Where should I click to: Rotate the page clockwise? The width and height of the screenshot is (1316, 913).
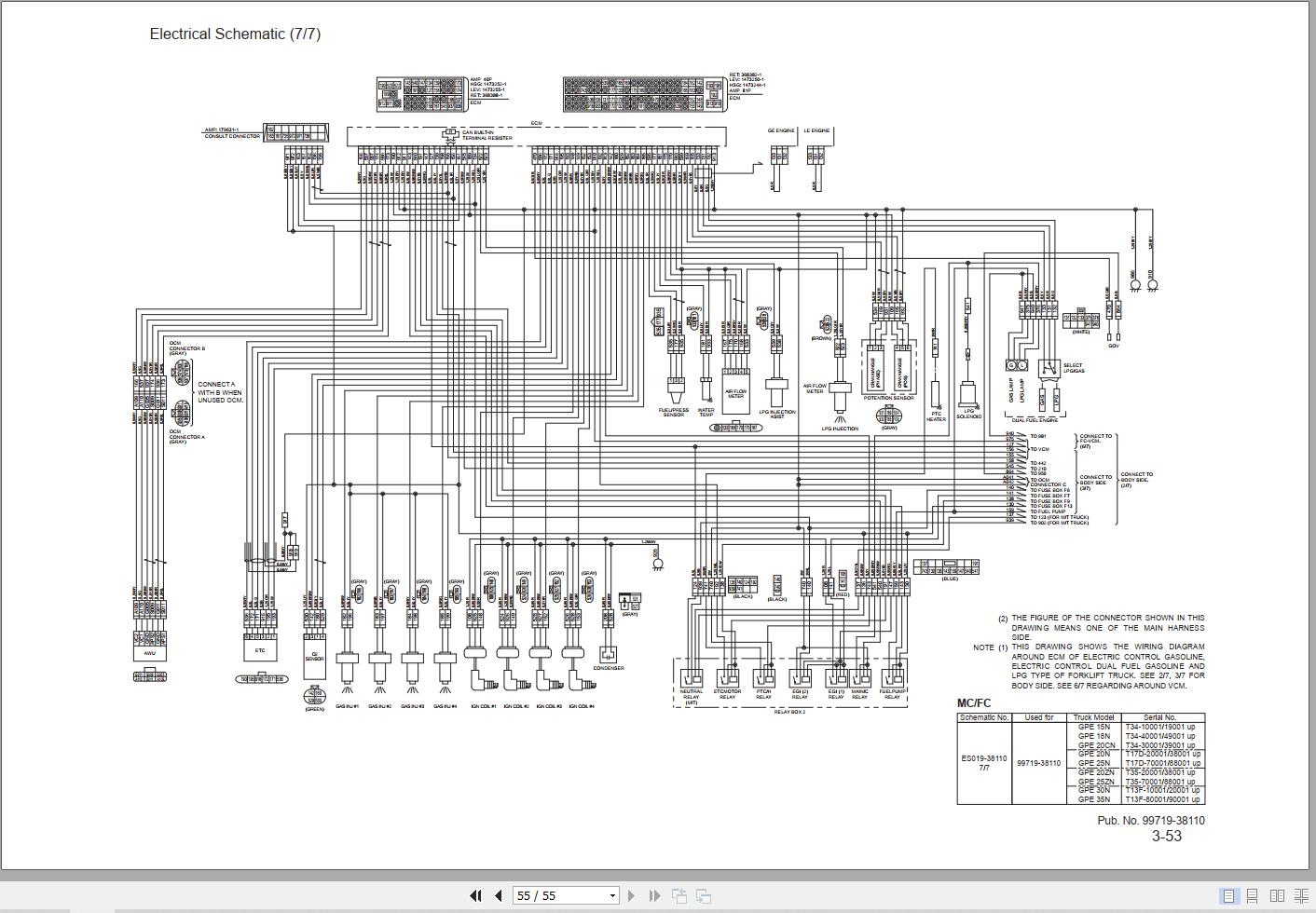coord(702,895)
